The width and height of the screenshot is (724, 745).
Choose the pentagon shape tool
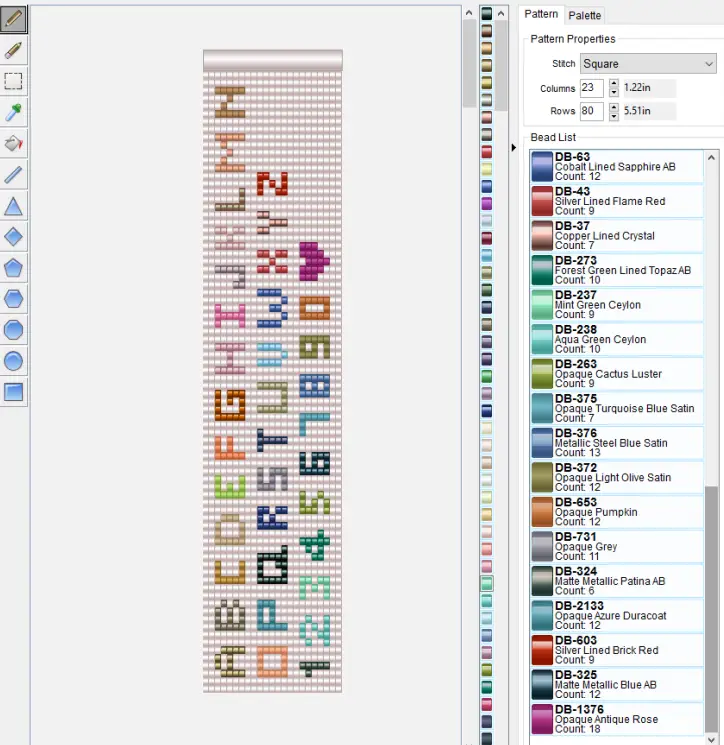[14, 268]
